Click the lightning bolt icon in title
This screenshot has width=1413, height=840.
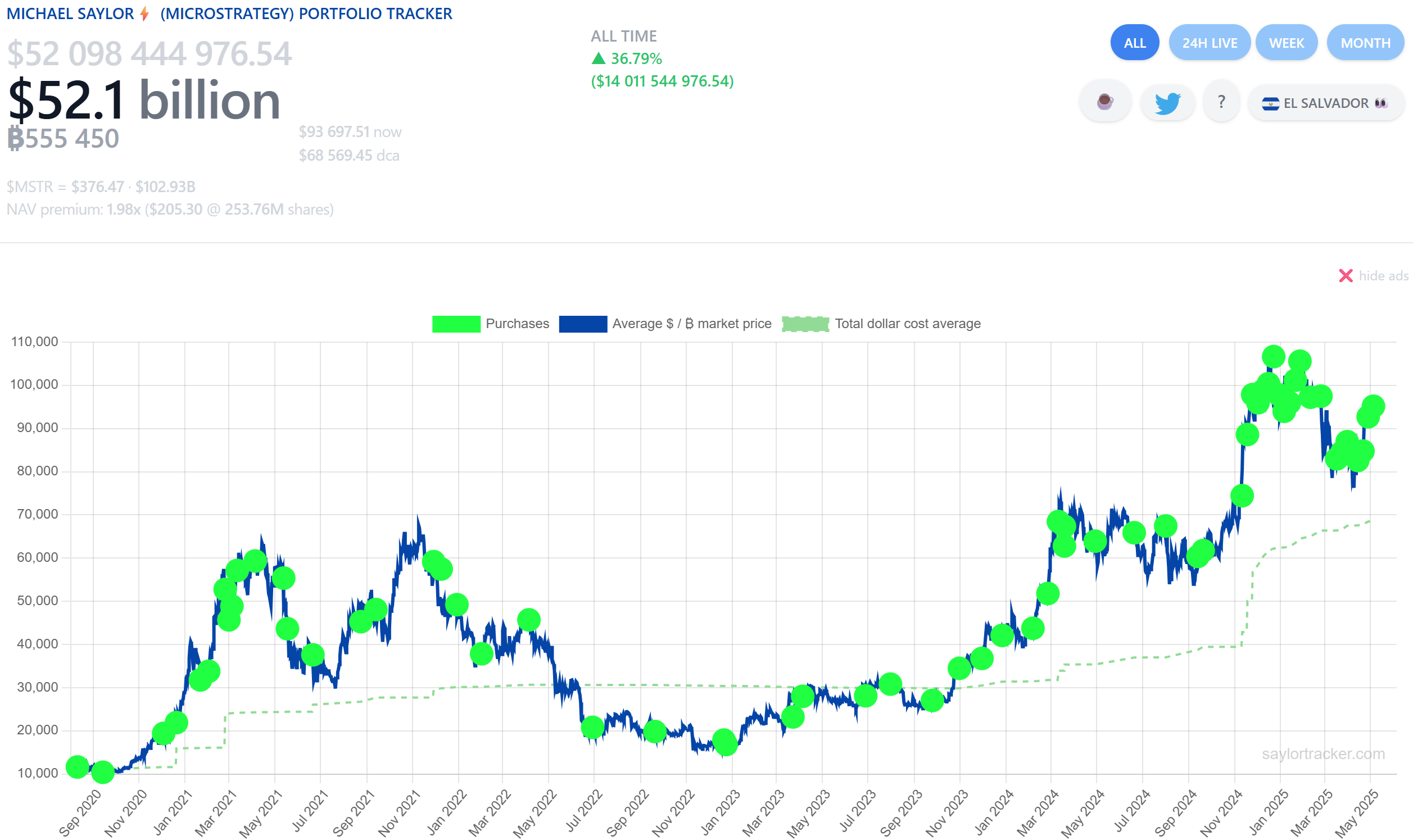[x=144, y=13]
